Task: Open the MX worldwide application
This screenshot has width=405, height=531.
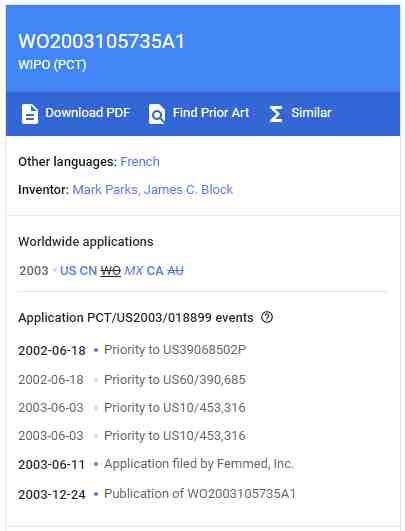Action: point(134,271)
